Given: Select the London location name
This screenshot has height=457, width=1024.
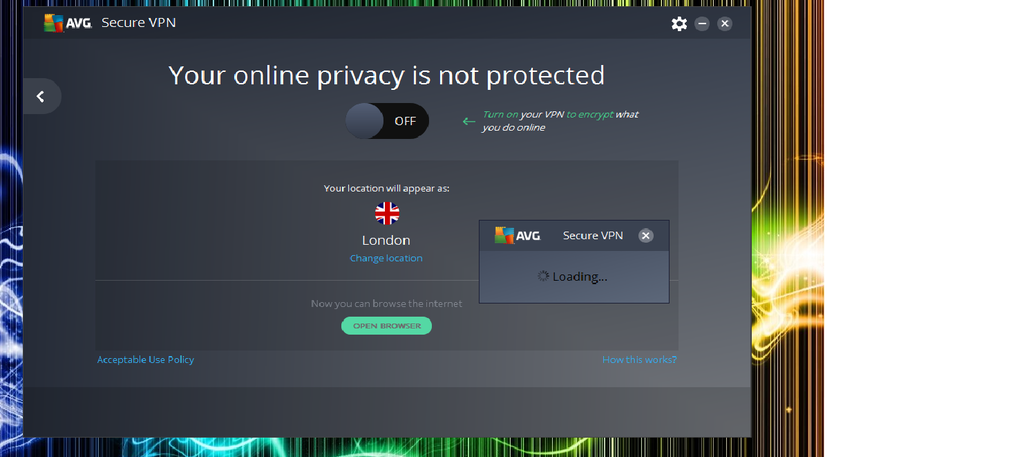Looking at the screenshot, I should 386,240.
